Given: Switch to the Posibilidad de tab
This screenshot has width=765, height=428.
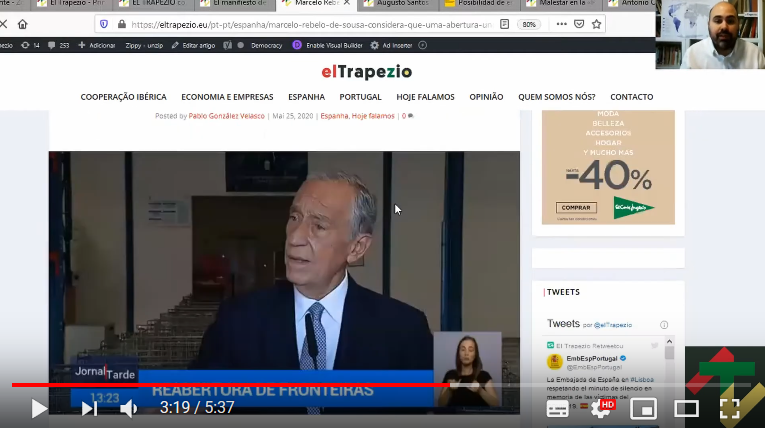Looking at the screenshot, I should [479, 3].
